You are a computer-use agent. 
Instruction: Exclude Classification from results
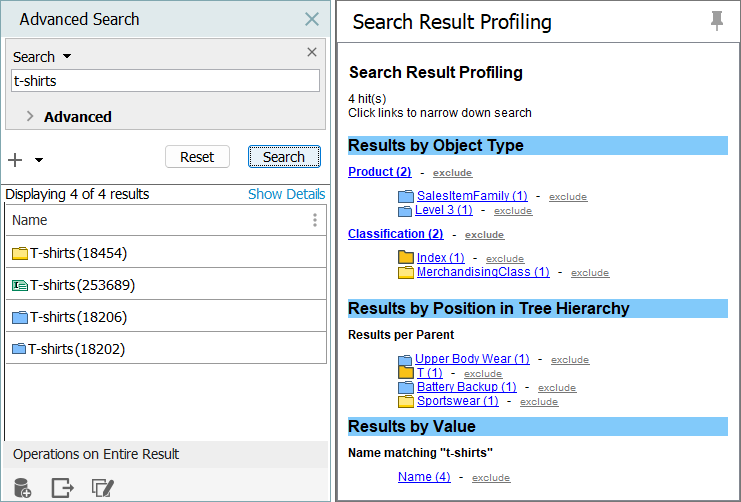(484, 235)
